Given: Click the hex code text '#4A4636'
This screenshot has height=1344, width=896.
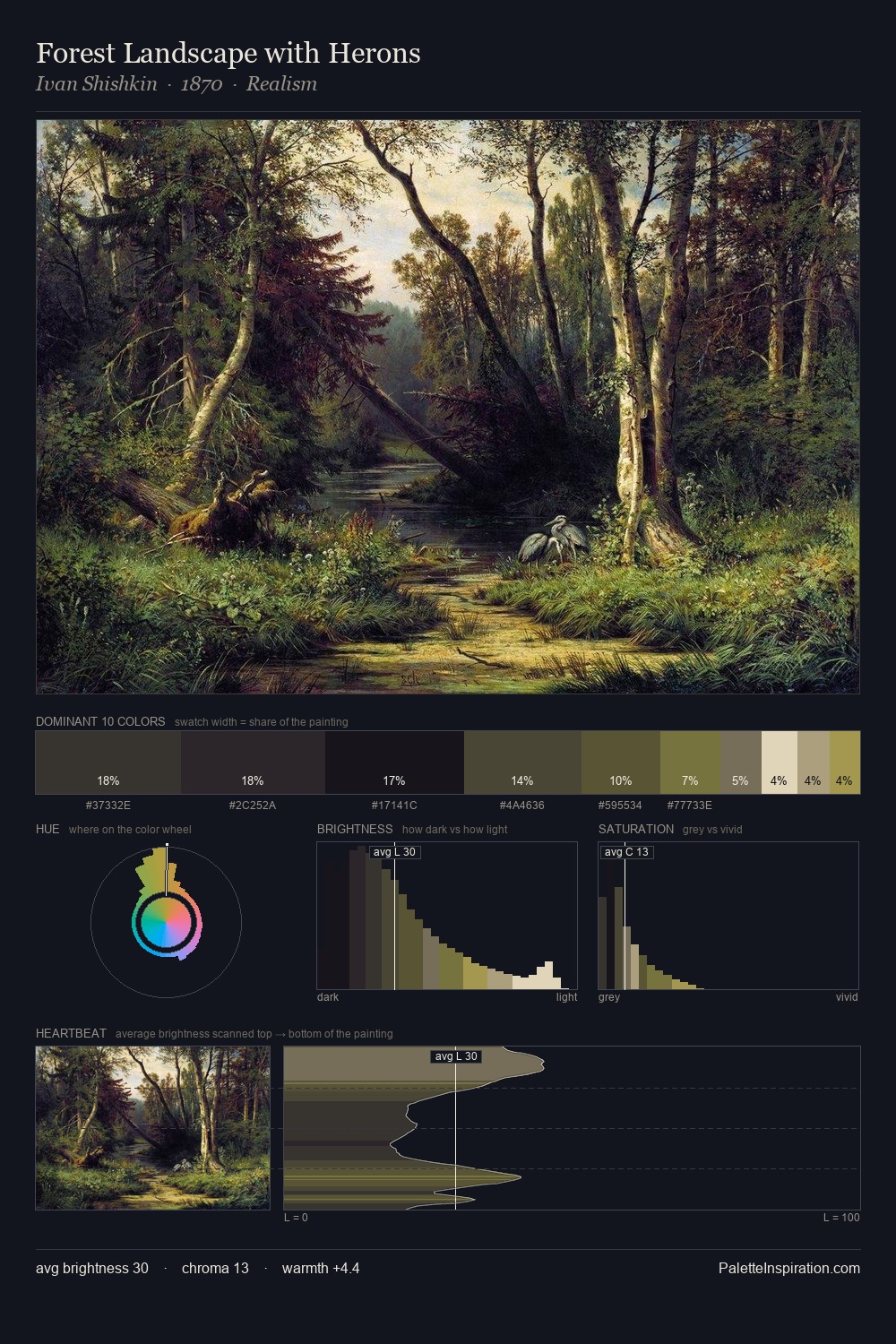Looking at the screenshot, I should pos(522,805).
